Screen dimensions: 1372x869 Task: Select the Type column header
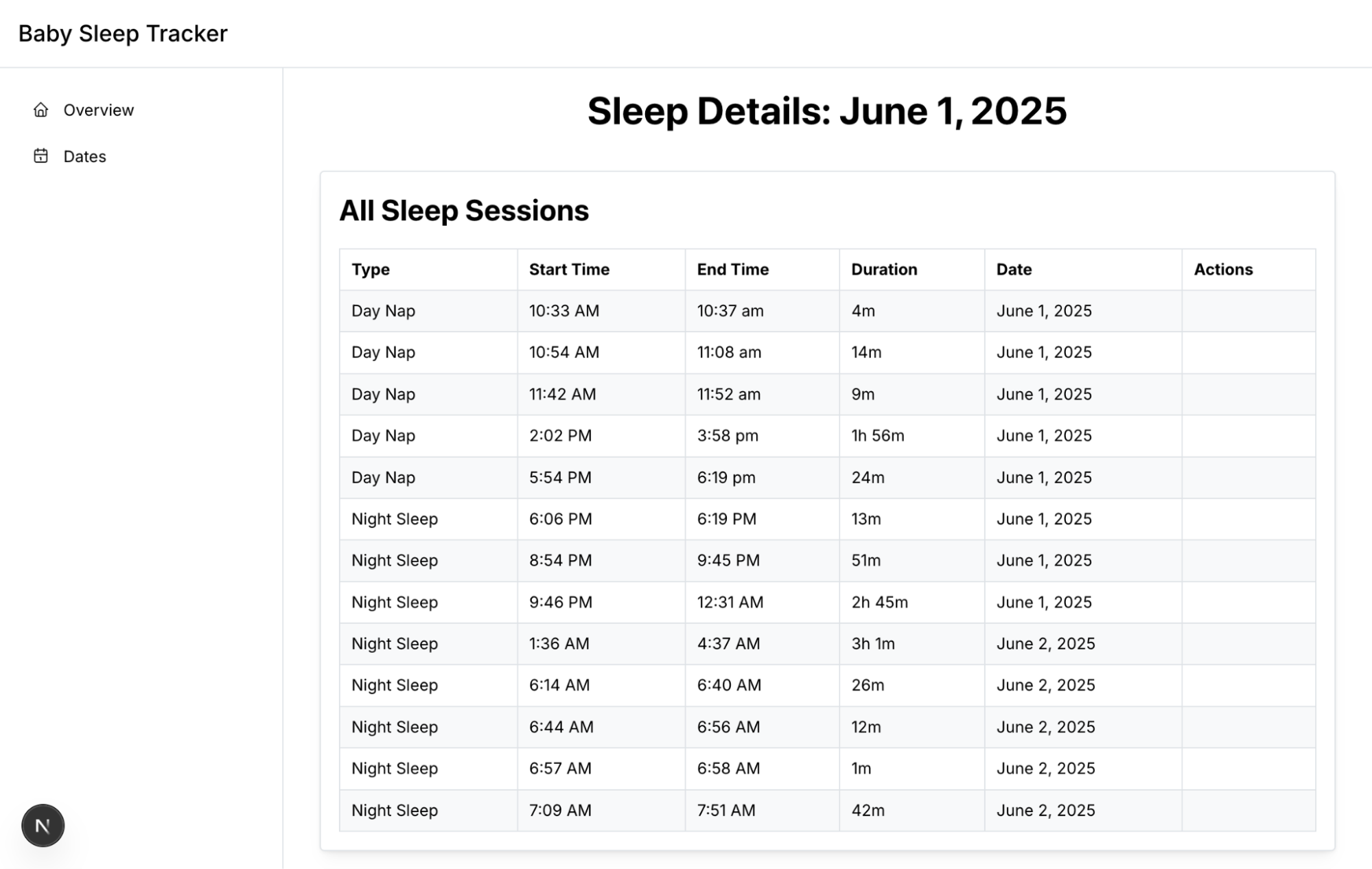click(371, 269)
